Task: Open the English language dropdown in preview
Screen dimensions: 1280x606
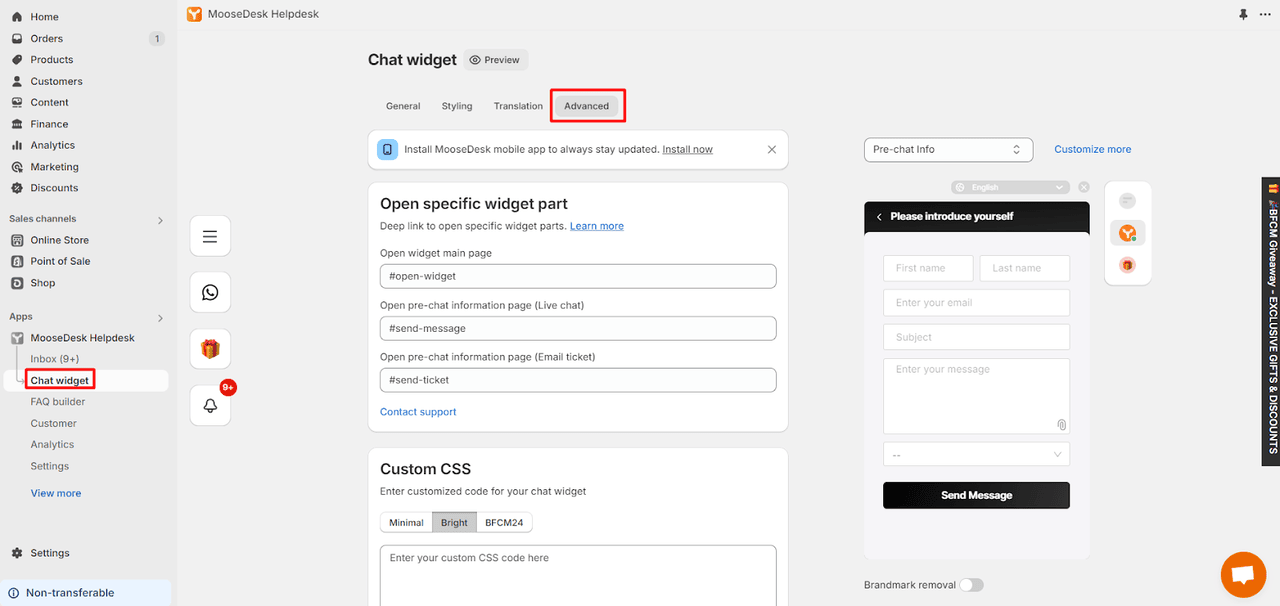Action: [1010, 186]
